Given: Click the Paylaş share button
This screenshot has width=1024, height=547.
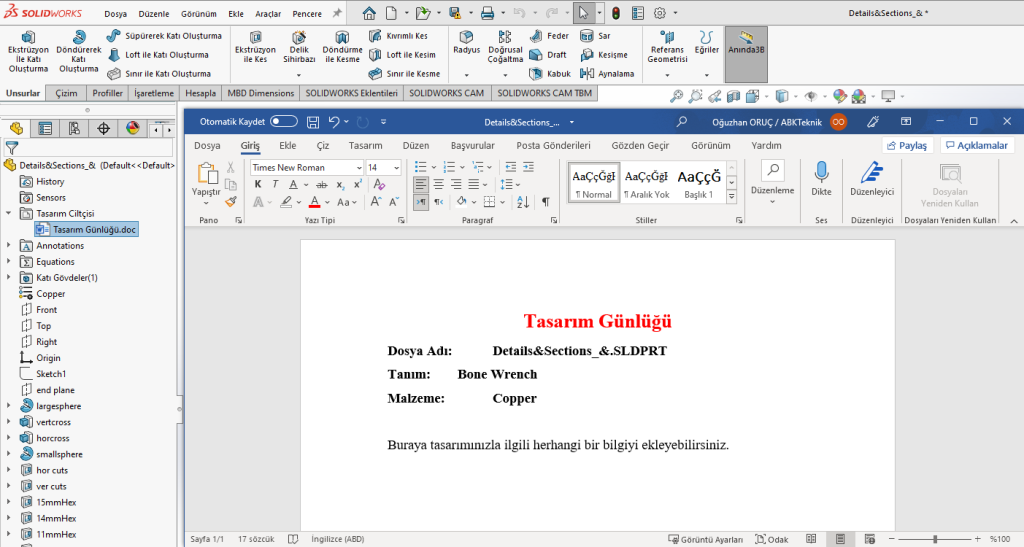Looking at the screenshot, I should point(907,146).
